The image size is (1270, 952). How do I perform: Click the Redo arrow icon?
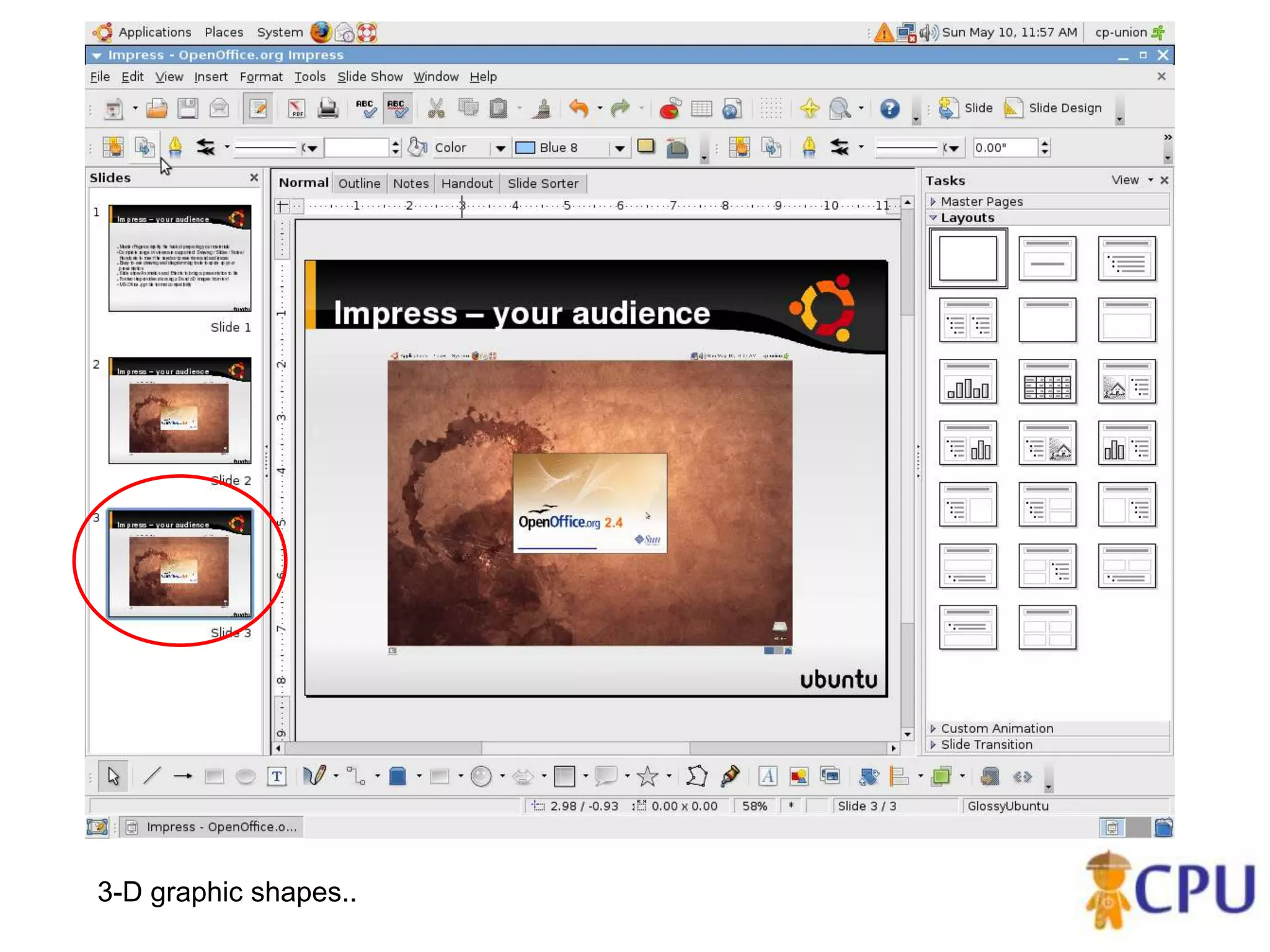click(x=619, y=108)
